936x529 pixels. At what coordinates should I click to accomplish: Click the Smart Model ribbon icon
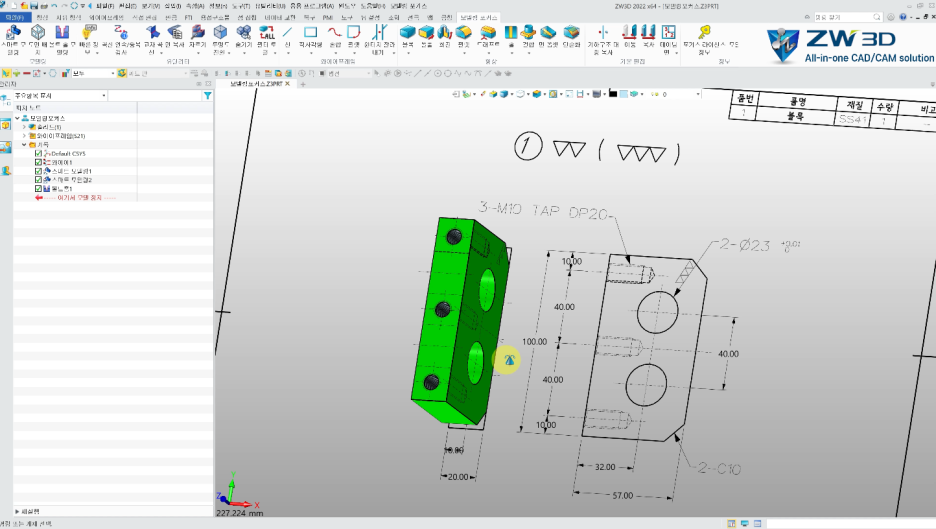click(12, 33)
